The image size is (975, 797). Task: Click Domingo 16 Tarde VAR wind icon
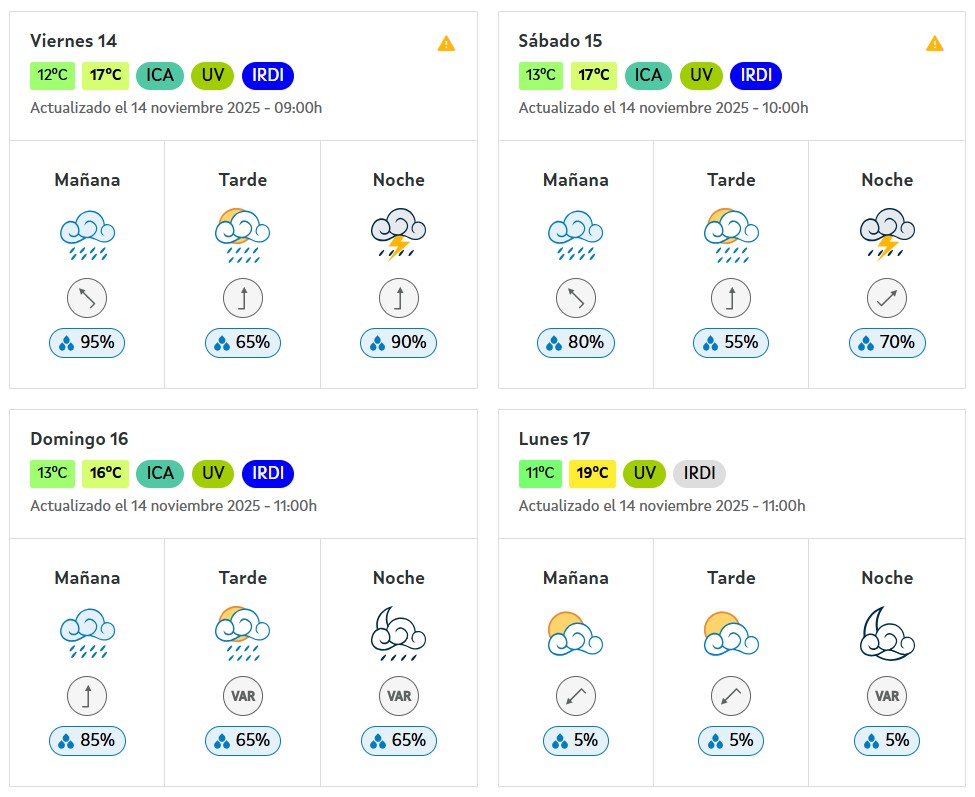click(242, 696)
